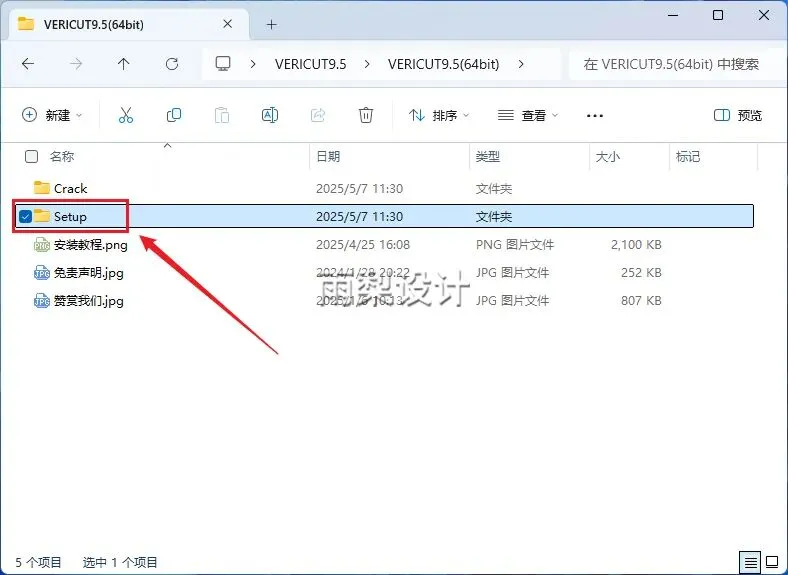Image resolution: width=788 pixels, height=575 pixels.
Task: Switch to details view in status bar
Action: point(750,562)
